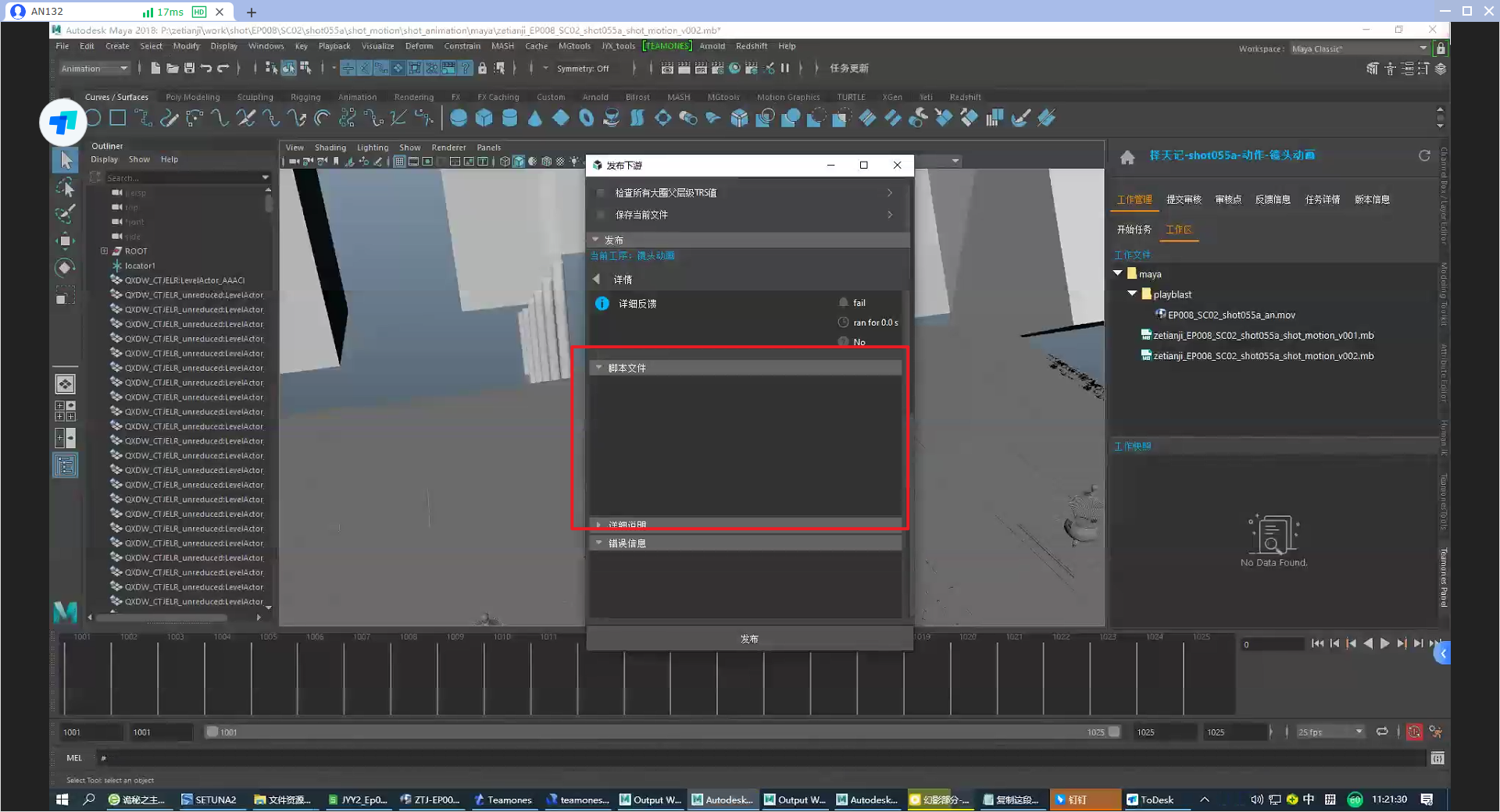The width and height of the screenshot is (1500, 812).
Task: Switch to the 提交审核 tab
Action: [x=1183, y=200]
